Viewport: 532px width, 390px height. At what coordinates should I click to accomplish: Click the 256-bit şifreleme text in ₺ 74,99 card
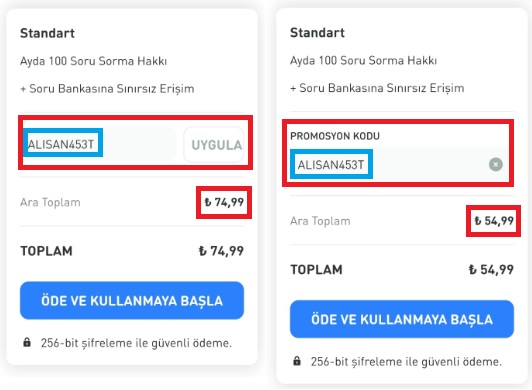[x=136, y=343]
